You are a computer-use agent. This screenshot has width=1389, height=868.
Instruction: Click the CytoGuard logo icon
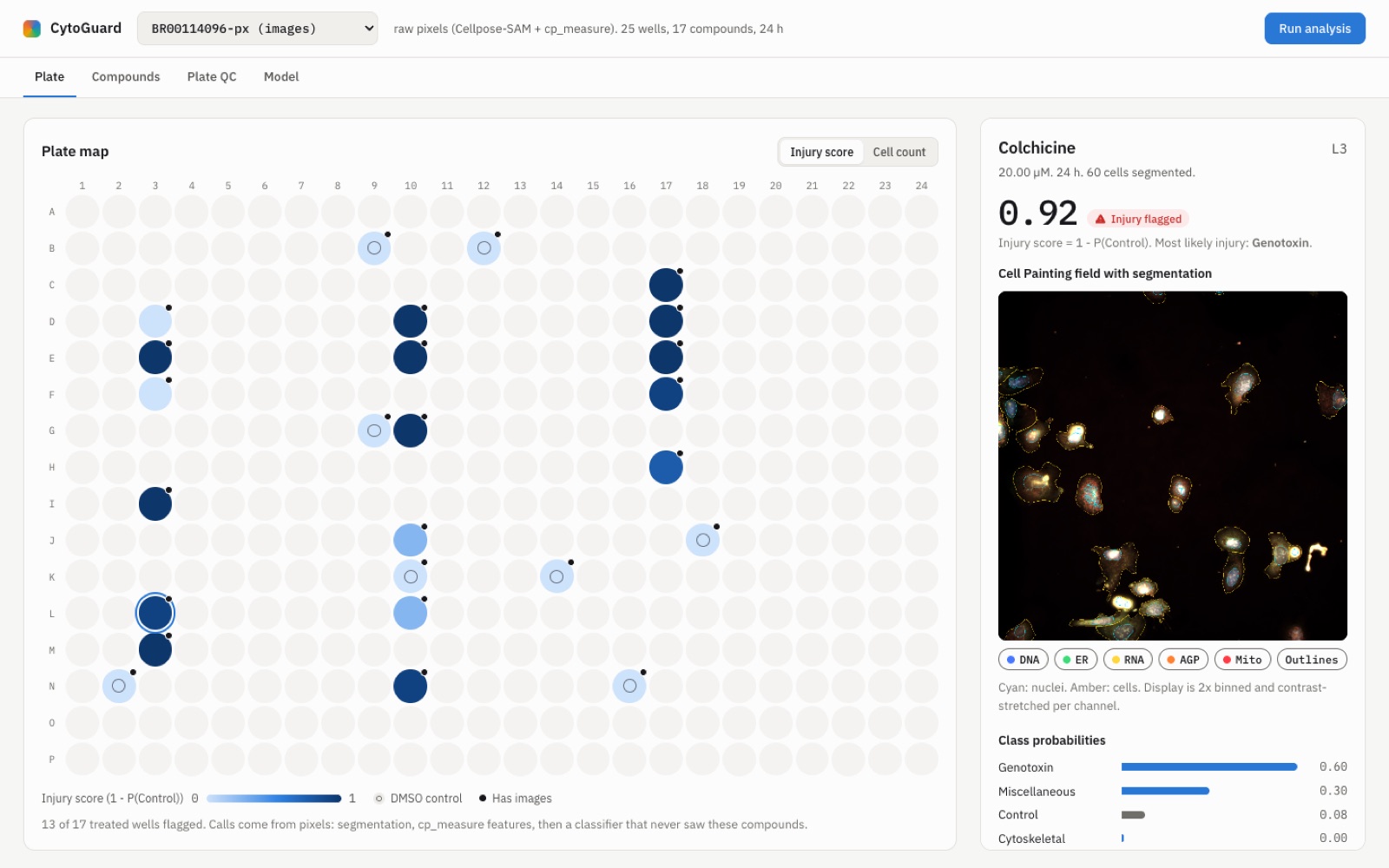point(32,29)
